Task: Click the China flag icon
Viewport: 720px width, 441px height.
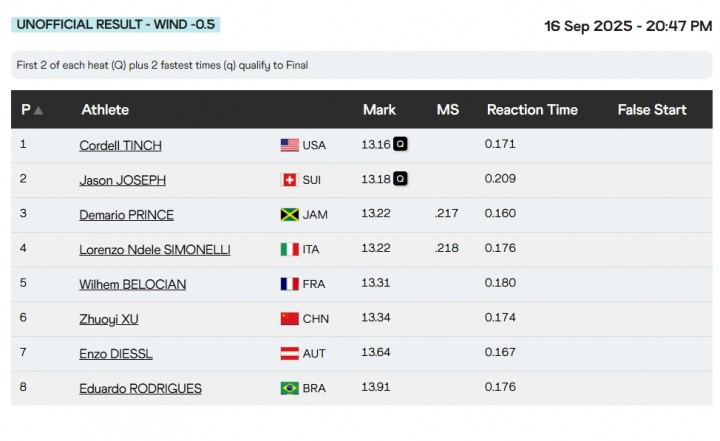Action: [x=289, y=319]
